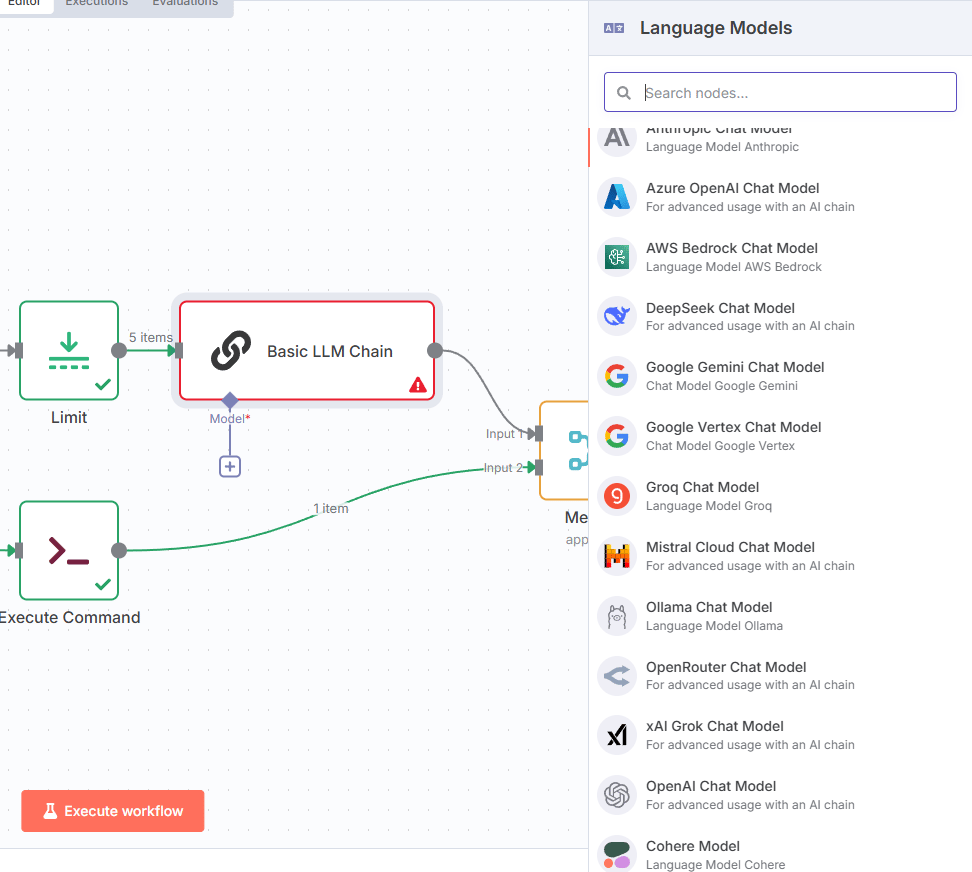The image size is (972, 872).
Task: Click the 'Execute Command' node label
Action: 69,617
